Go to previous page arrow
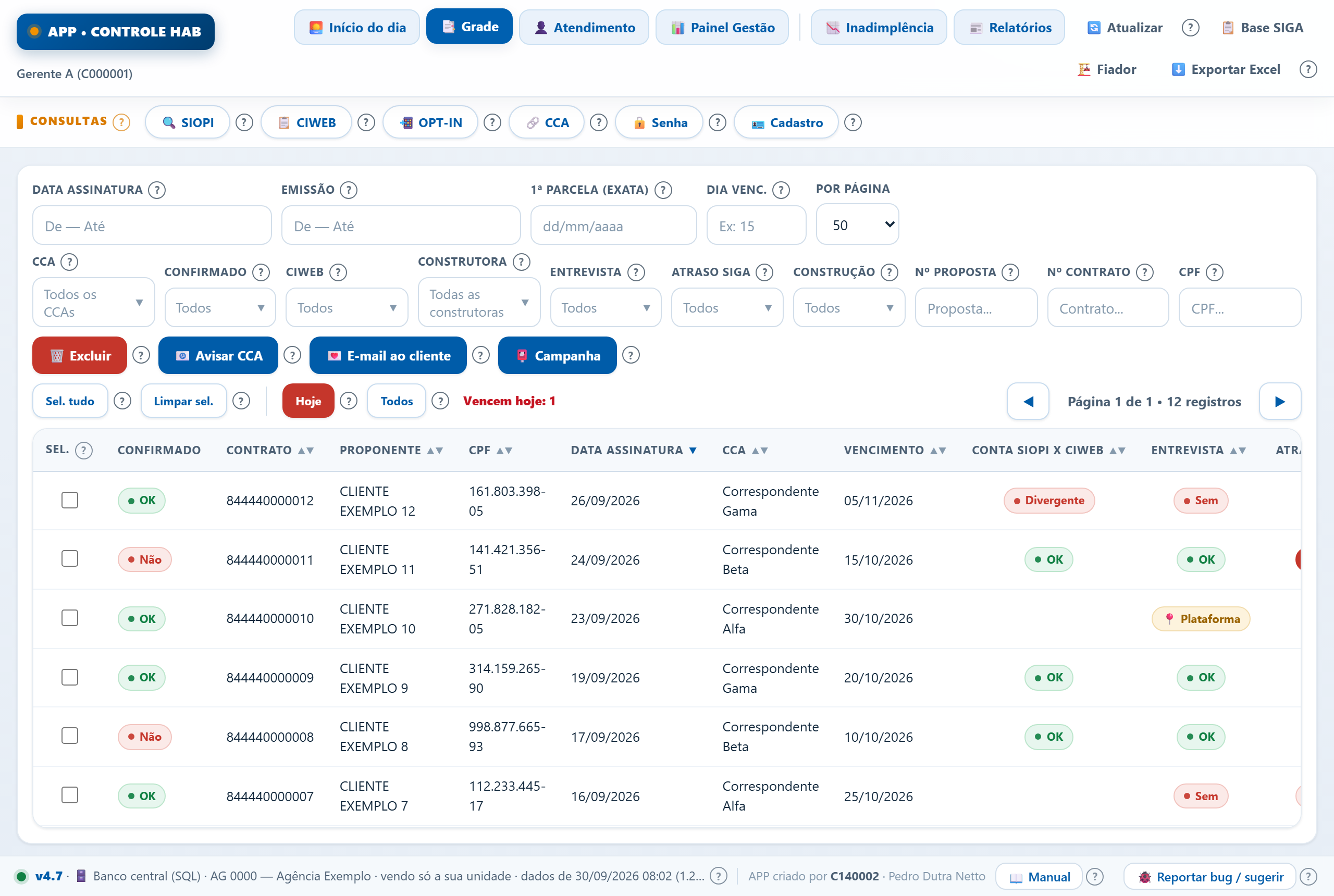1334x896 pixels. click(1028, 401)
